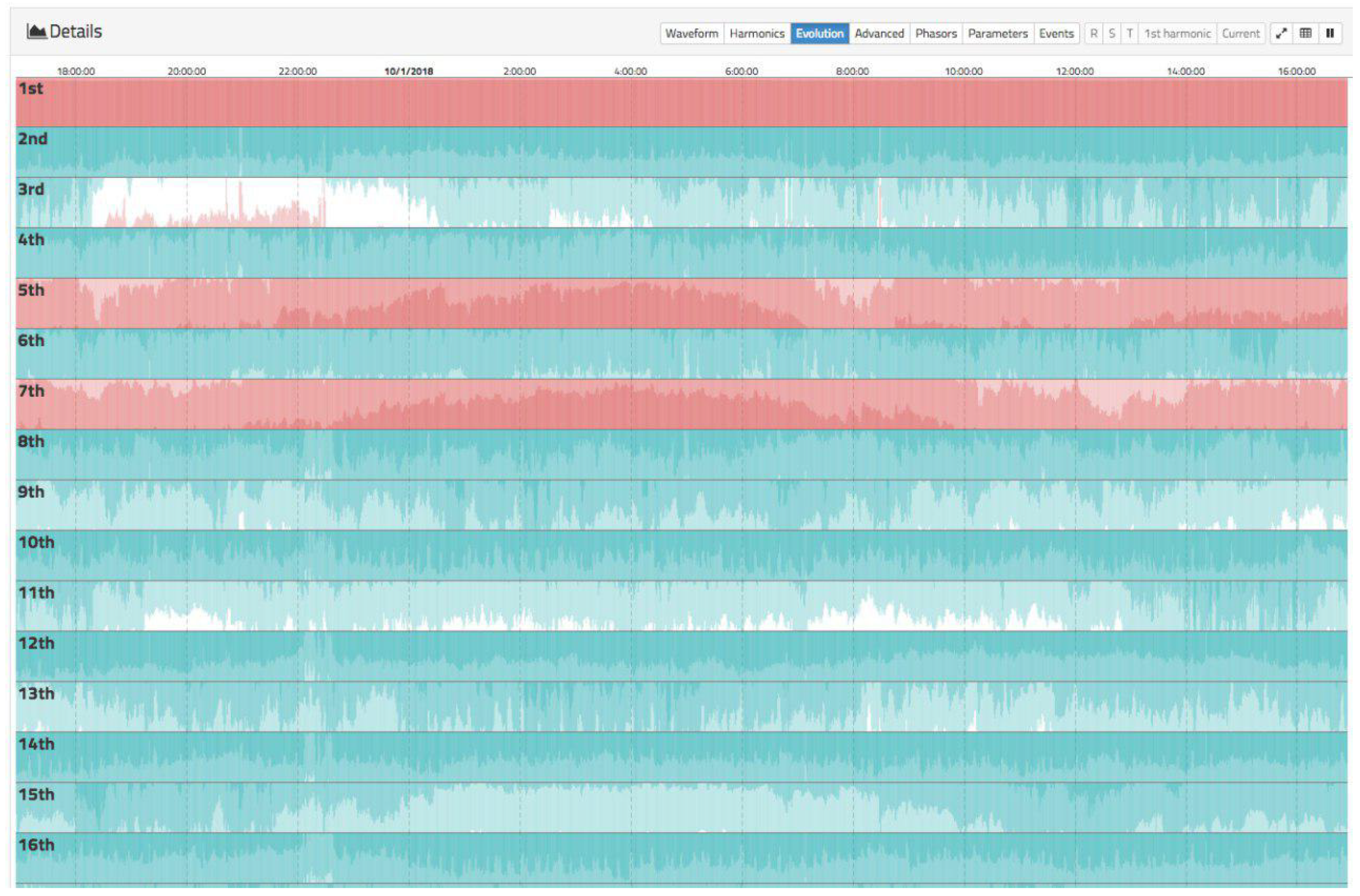Click the Details chart icon

[x=37, y=31]
